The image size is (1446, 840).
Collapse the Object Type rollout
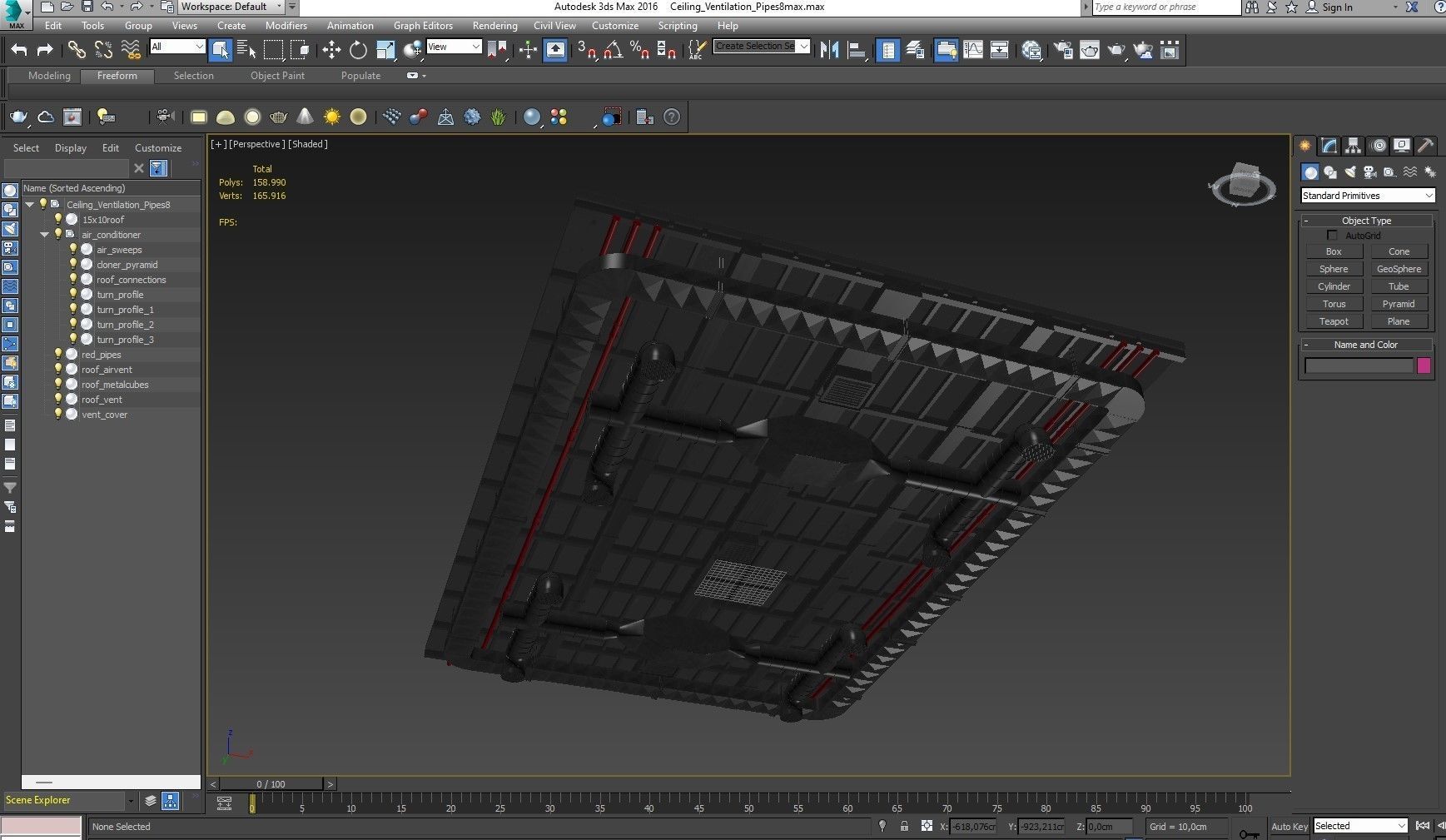click(1366, 221)
